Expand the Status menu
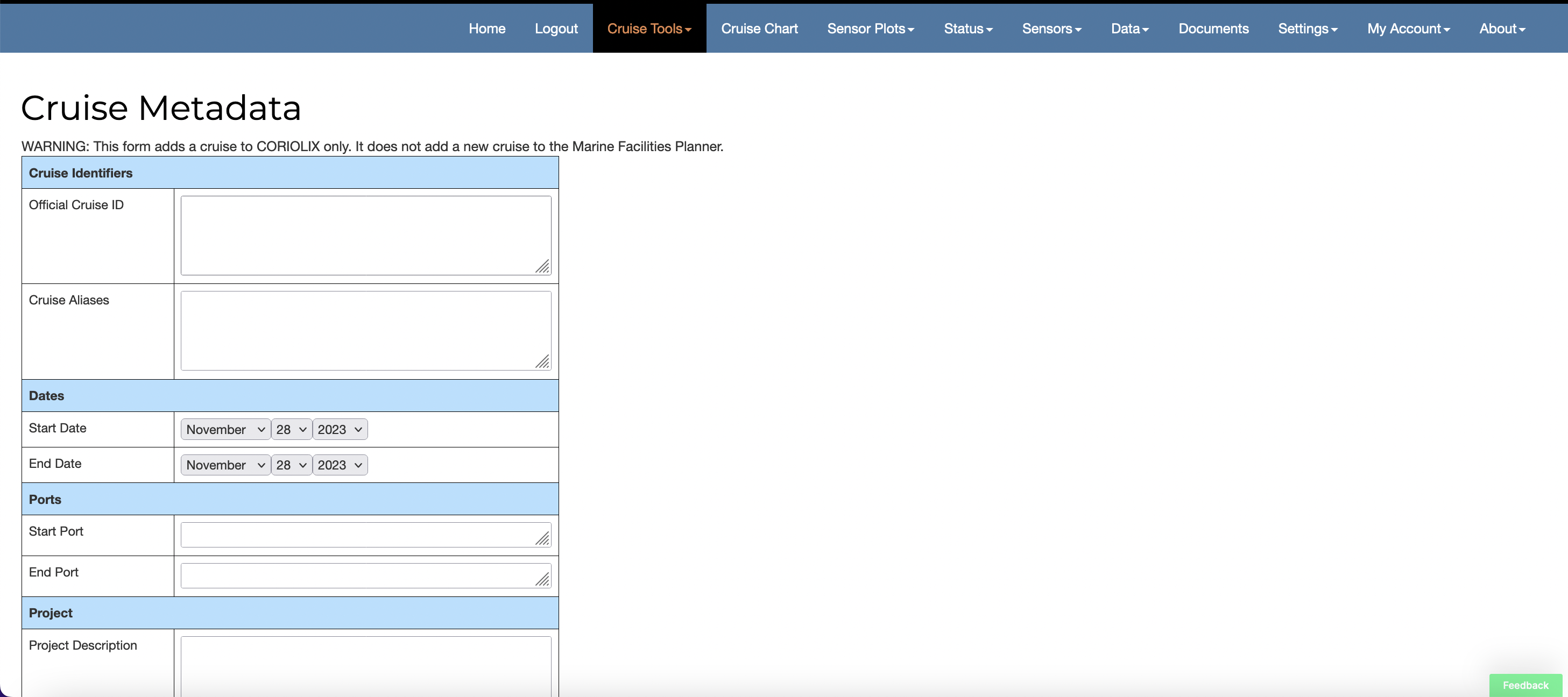 968,29
